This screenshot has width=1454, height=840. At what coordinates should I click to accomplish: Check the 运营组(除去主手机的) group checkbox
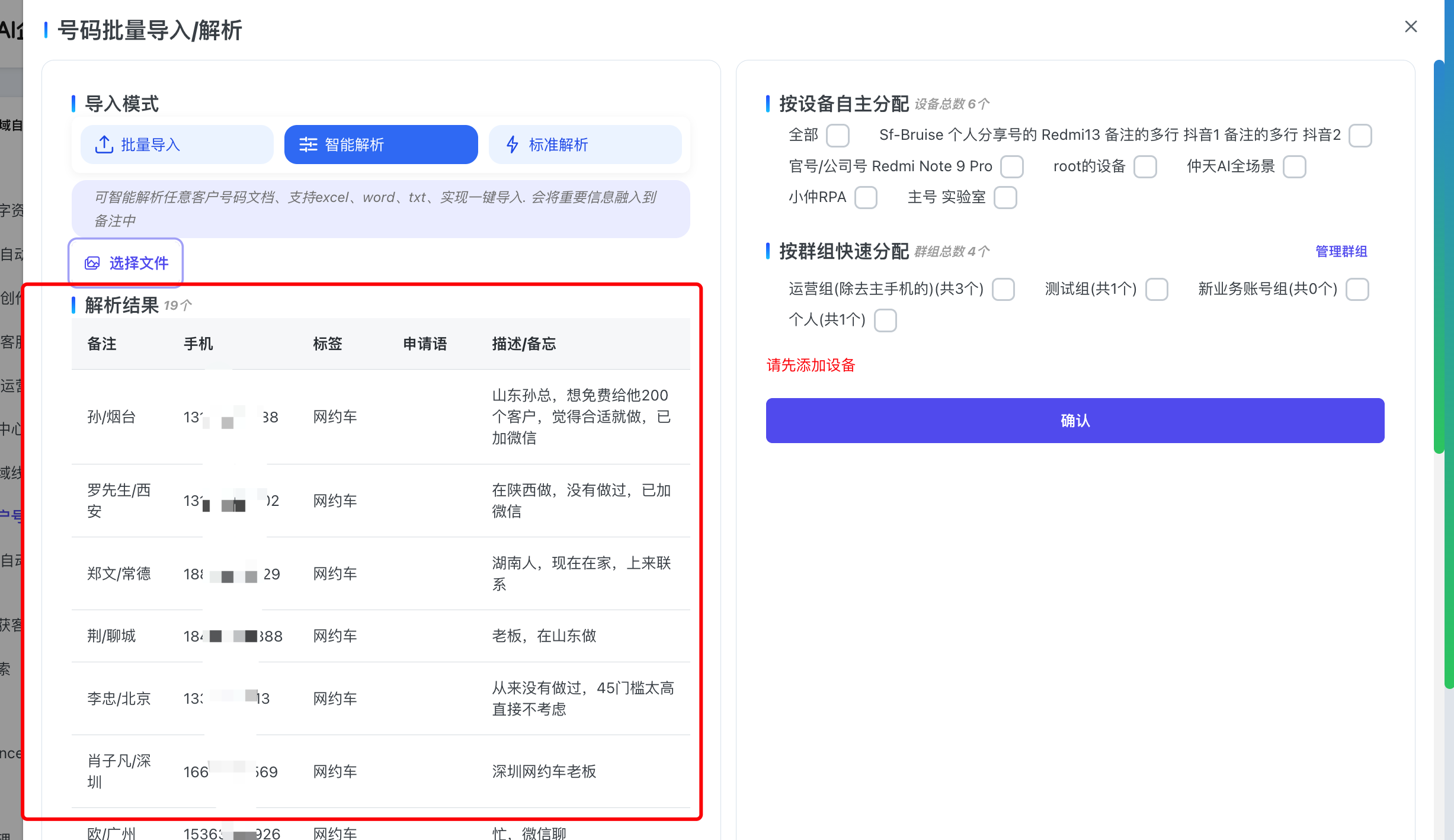1003,289
